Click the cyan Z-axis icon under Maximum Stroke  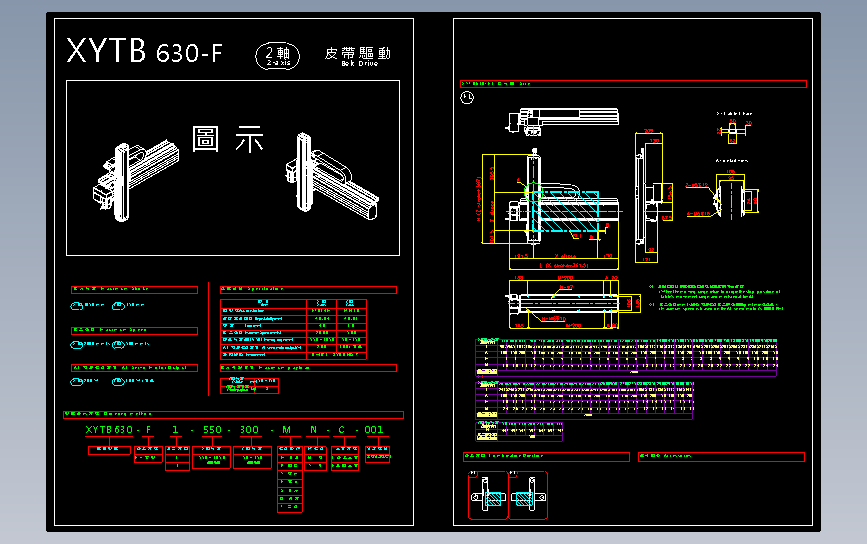[118, 306]
